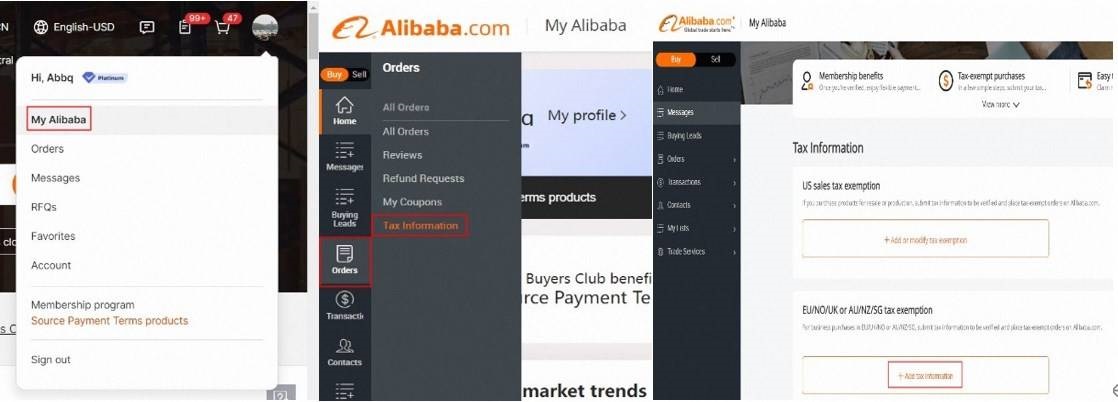Viewport: 1118px width, 402px height.
Task: Toggle Buy mode in middle panel
Action: tap(334, 74)
